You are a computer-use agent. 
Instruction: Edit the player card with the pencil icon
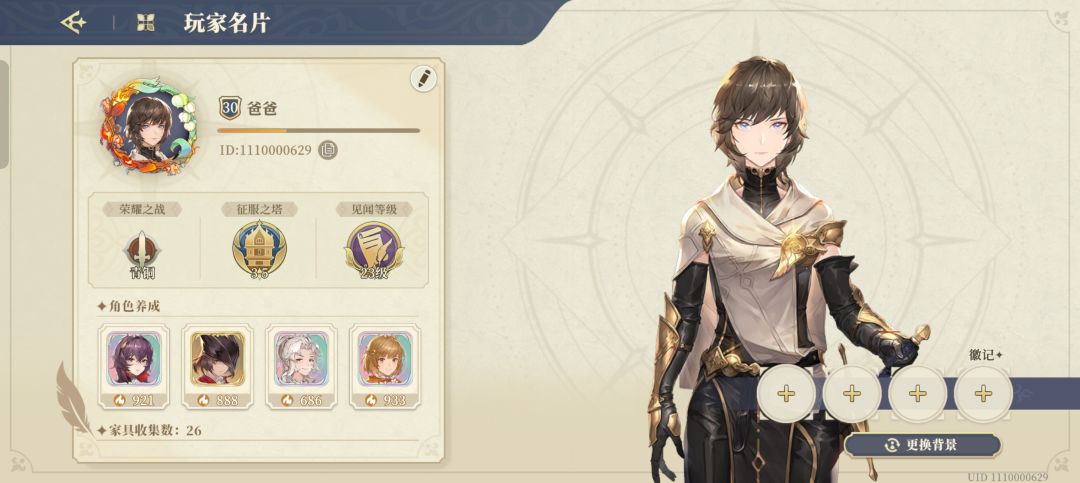click(x=424, y=78)
